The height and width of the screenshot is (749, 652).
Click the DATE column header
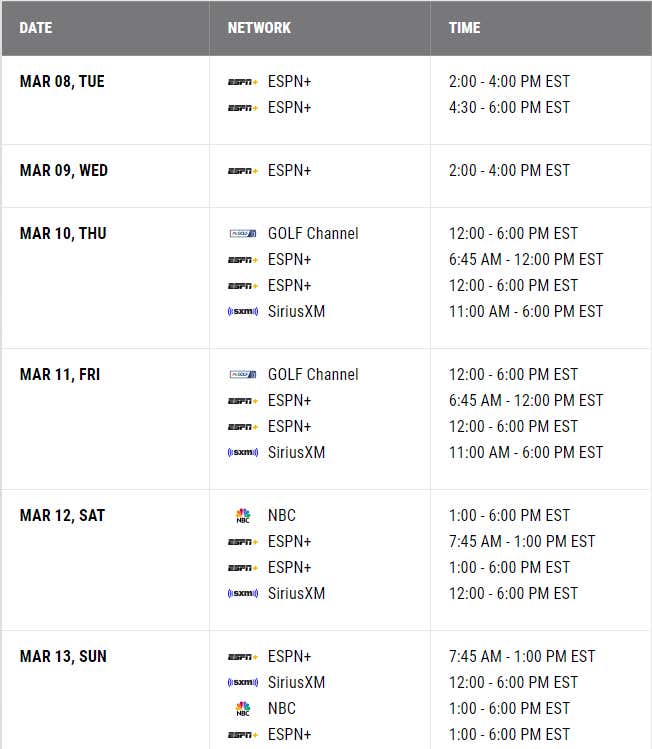click(x=36, y=28)
